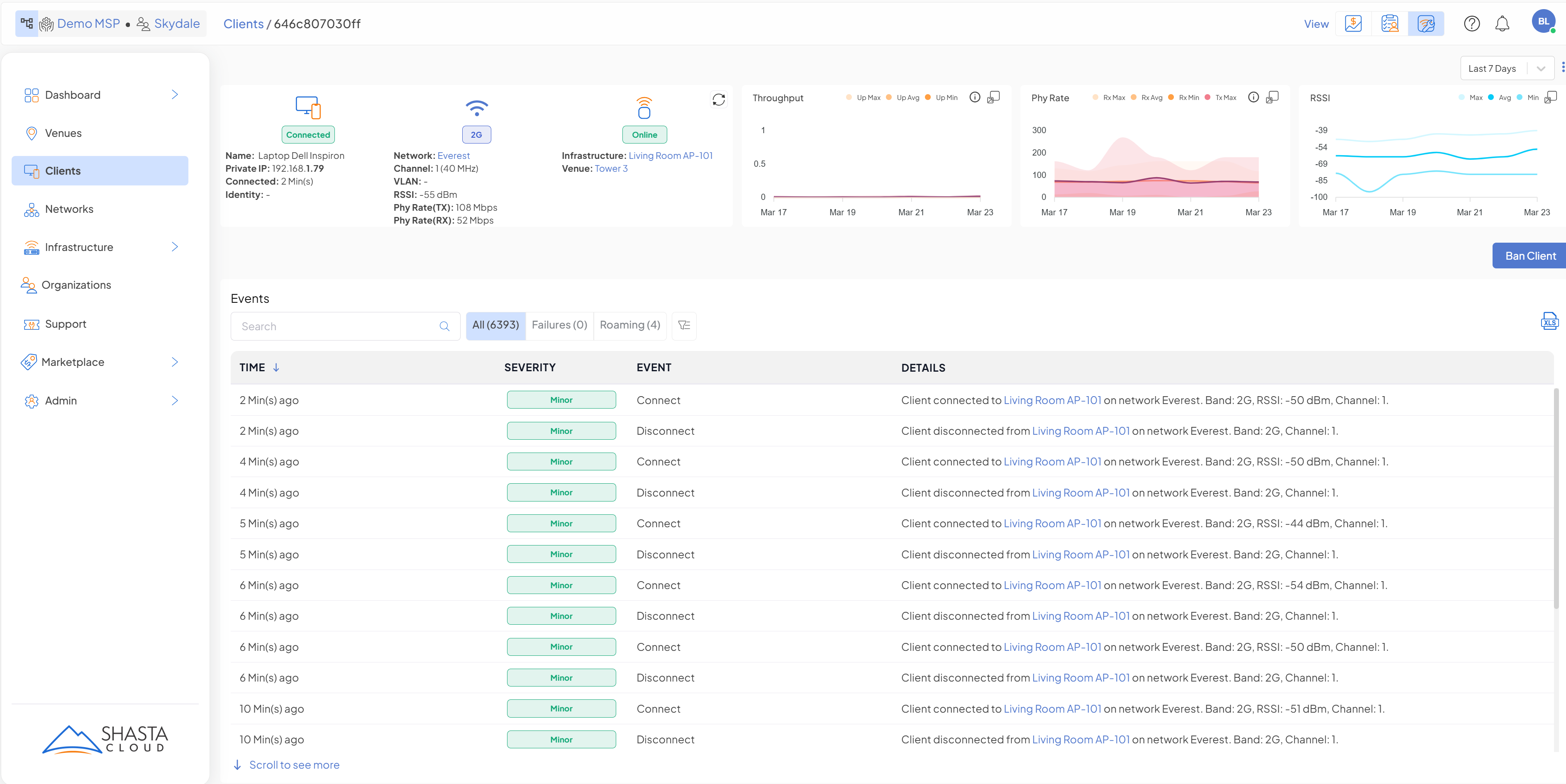Open the notifications bell
Viewport: 1566px width, 784px height.
pos(1502,24)
